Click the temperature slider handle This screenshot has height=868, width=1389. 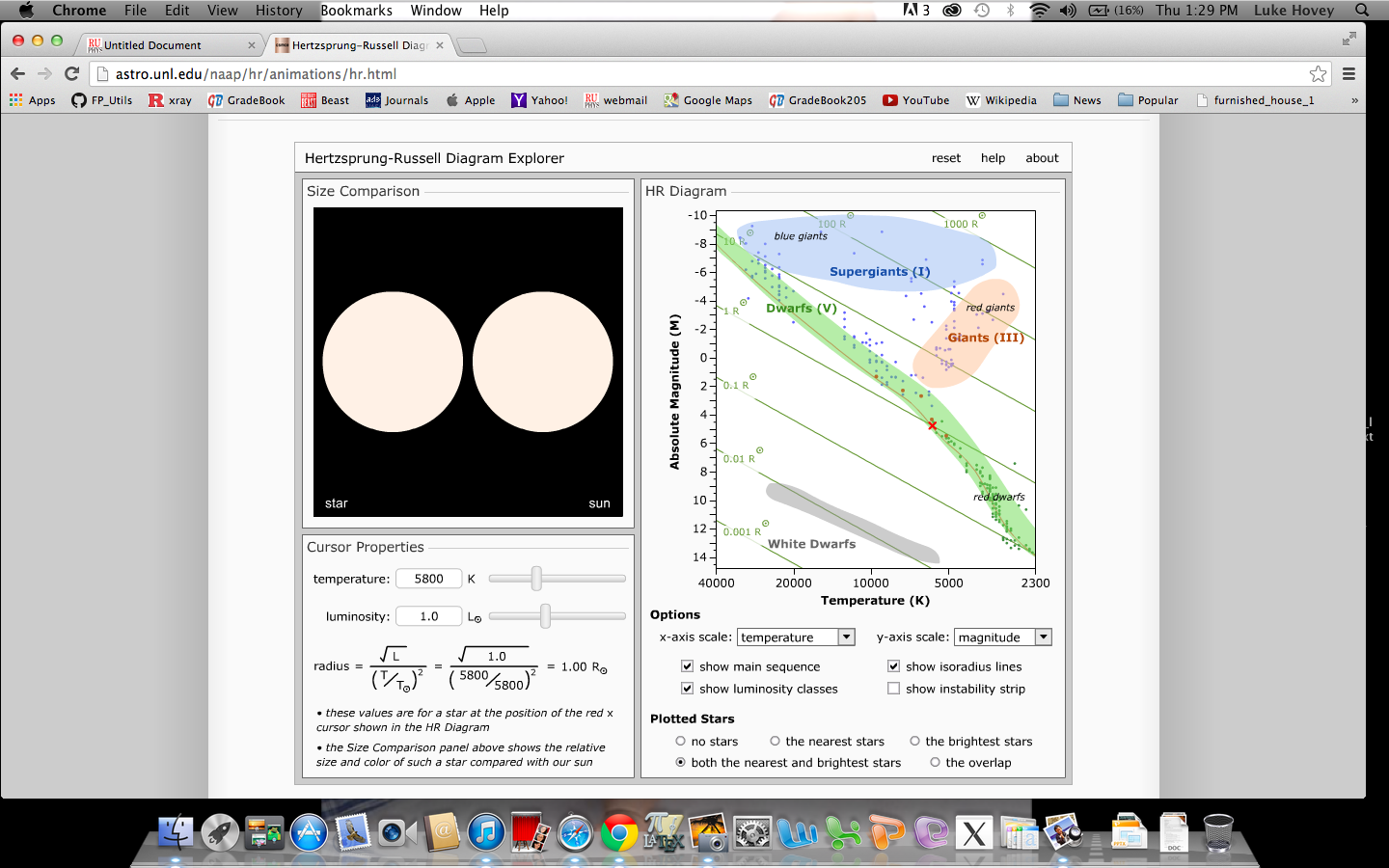tap(536, 578)
